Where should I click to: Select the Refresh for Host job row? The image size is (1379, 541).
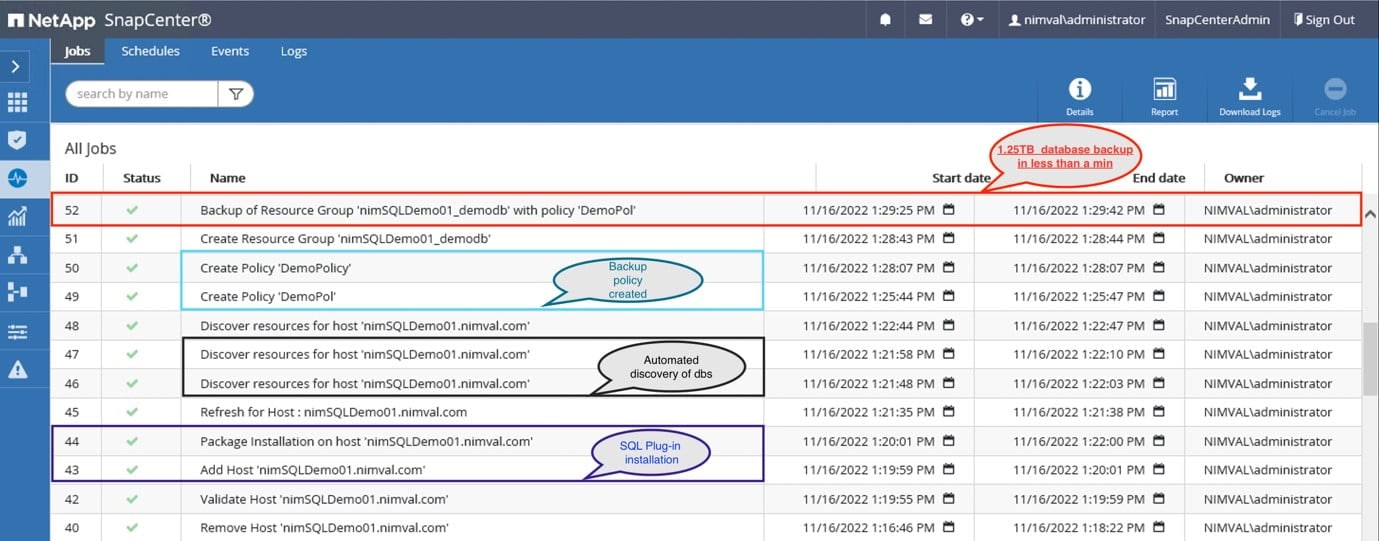click(706, 412)
